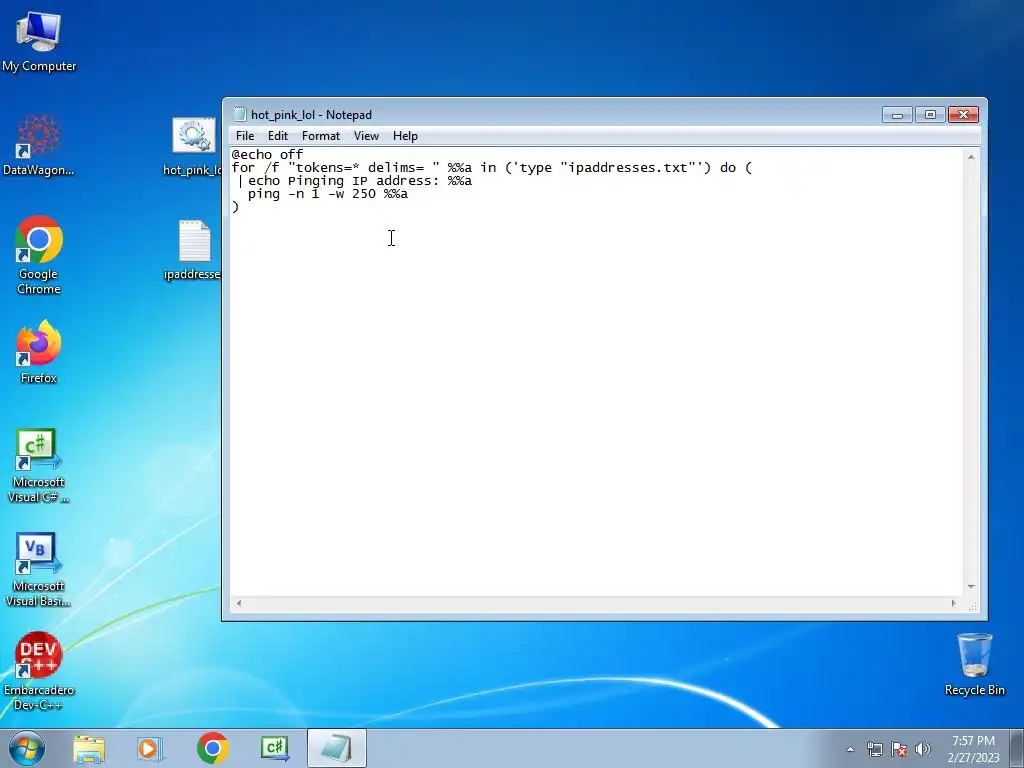This screenshot has width=1024, height=768.
Task: Select the Firefox desktop shortcut
Action: point(39,351)
